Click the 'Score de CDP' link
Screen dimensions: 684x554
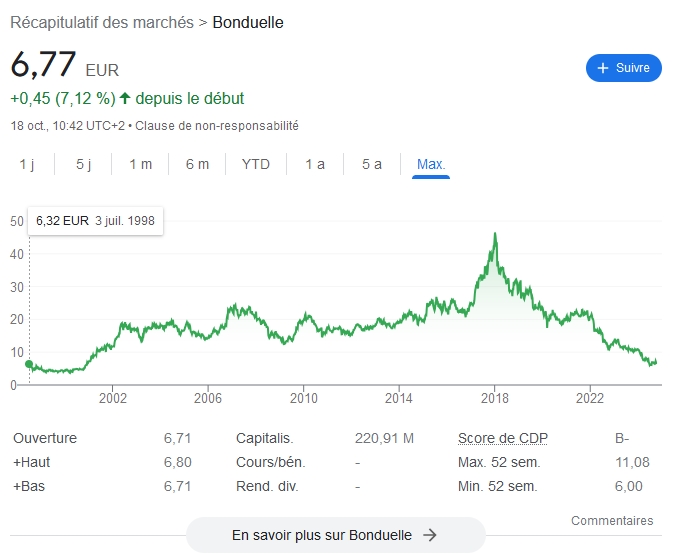[x=503, y=438]
